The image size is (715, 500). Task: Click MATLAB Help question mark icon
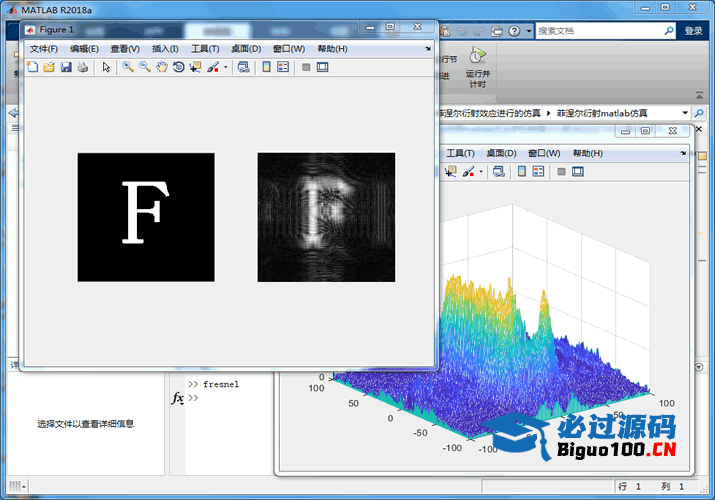click(514, 31)
